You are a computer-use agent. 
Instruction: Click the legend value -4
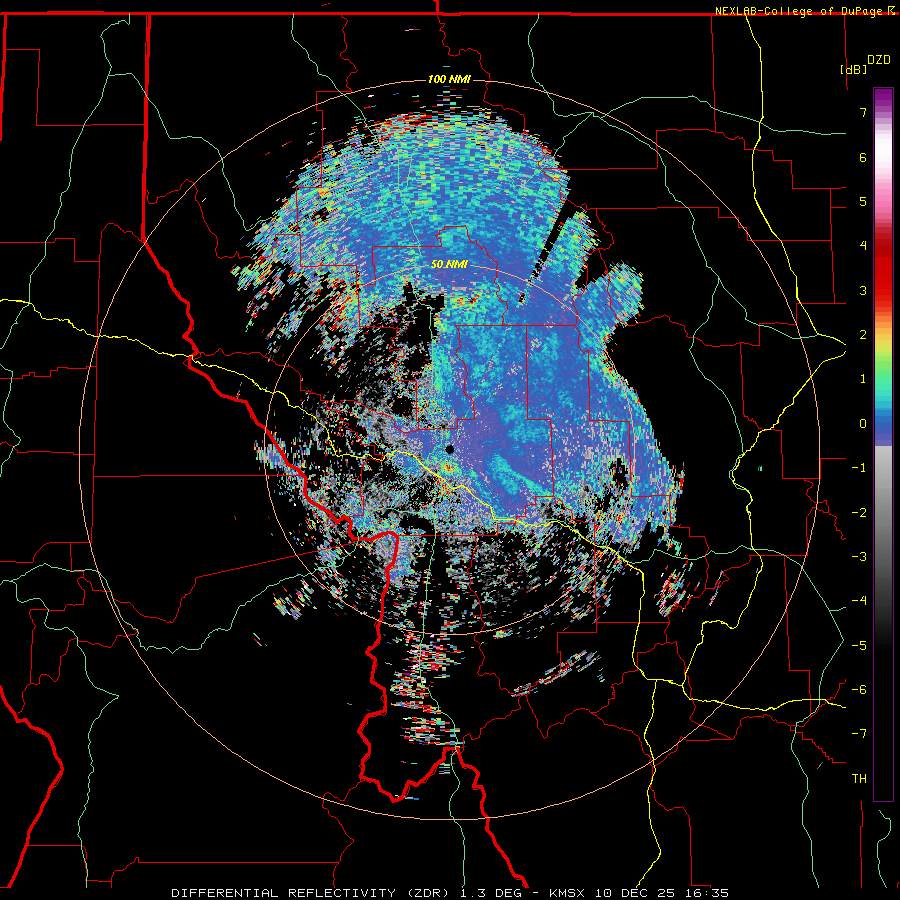(x=859, y=601)
